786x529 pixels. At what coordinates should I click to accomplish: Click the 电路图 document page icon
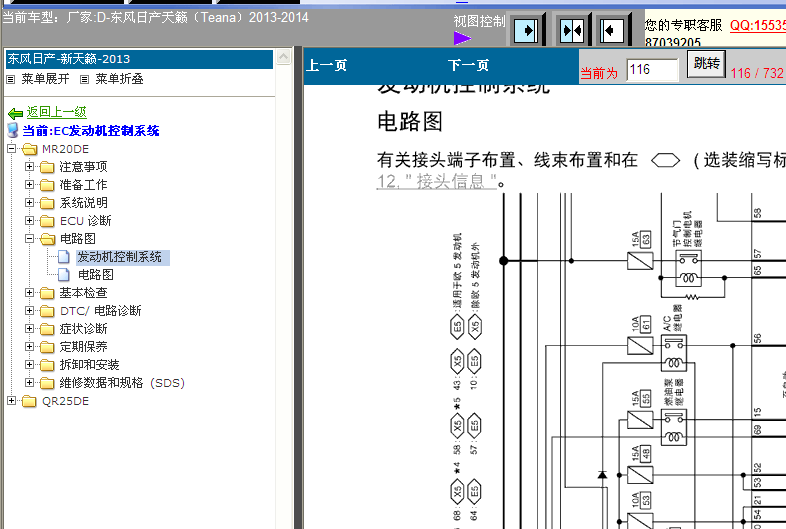pos(64,275)
